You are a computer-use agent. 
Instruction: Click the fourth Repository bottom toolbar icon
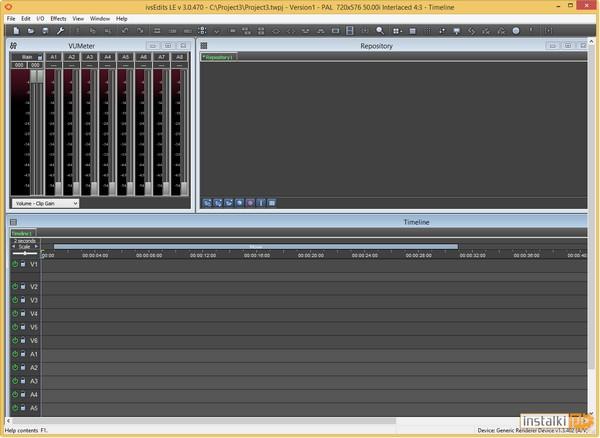239,203
